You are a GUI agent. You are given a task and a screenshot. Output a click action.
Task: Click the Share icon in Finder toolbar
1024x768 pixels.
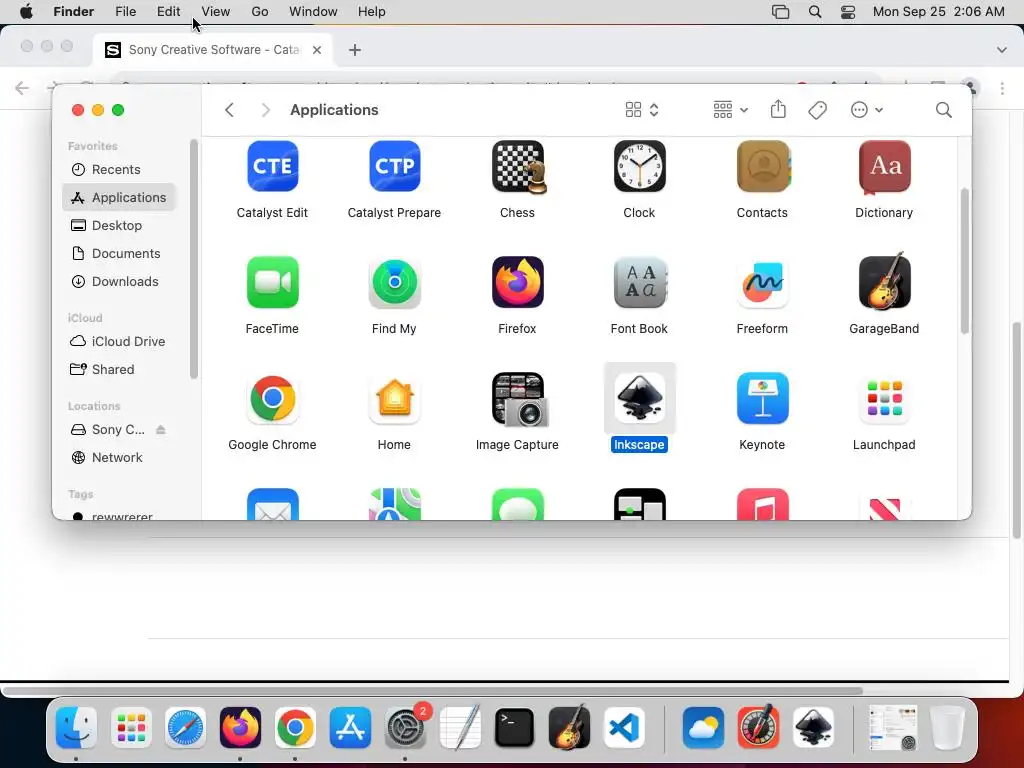tap(778, 109)
